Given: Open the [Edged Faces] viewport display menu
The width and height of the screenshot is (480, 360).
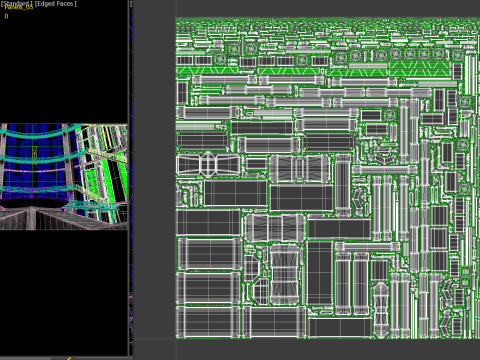Looking at the screenshot, I should 56,4.
